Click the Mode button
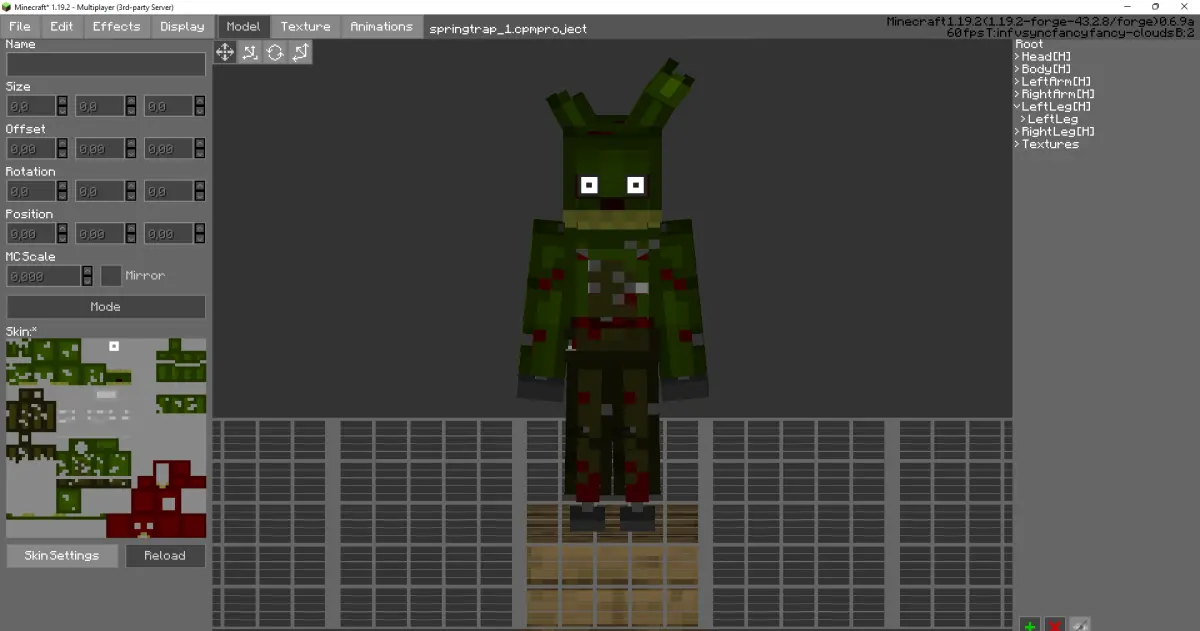This screenshot has width=1200, height=631. 106,307
